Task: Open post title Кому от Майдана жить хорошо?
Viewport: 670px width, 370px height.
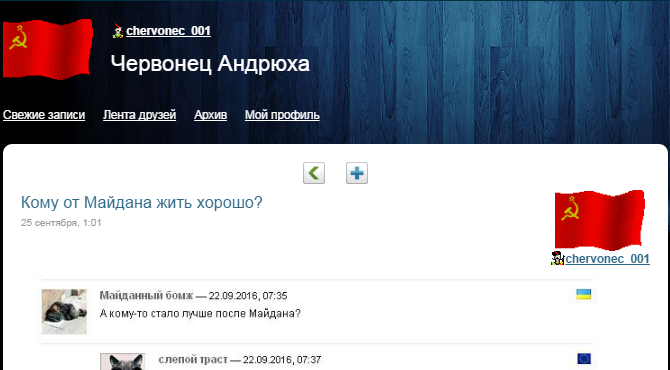Action: 141,202
